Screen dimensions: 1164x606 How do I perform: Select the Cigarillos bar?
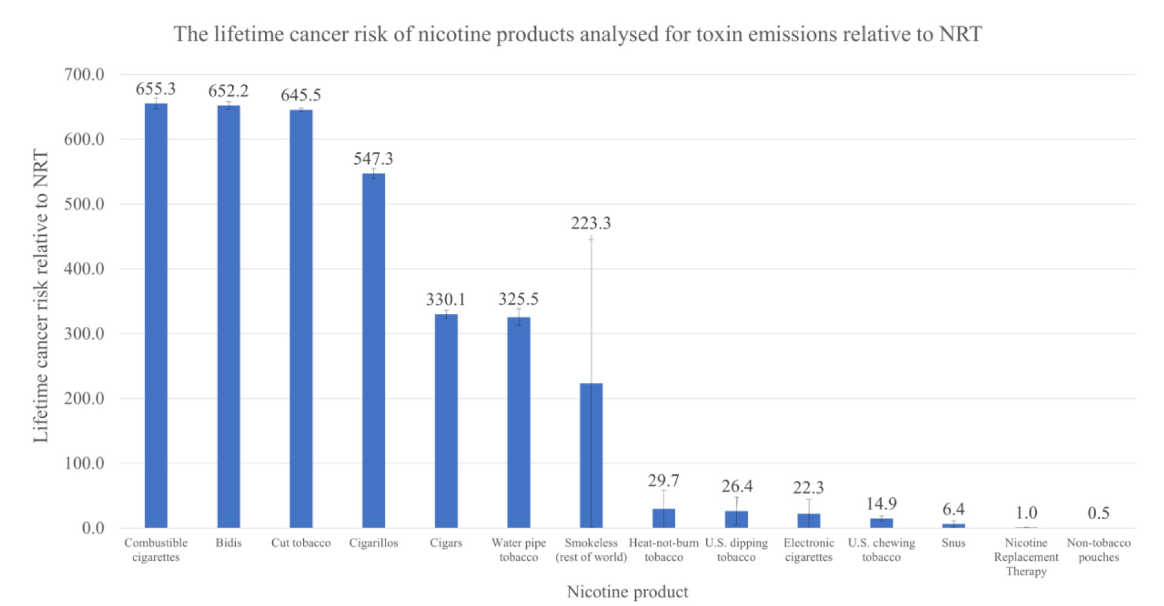(373, 350)
